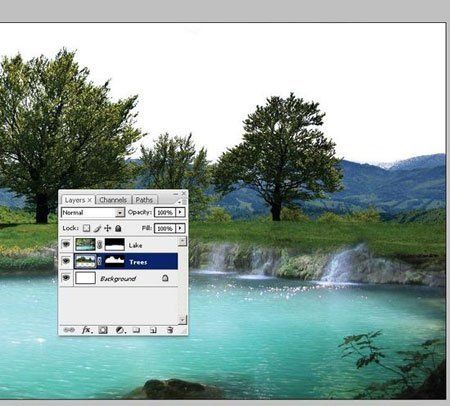Select the Lake layer image thumbnail

click(85, 244)
